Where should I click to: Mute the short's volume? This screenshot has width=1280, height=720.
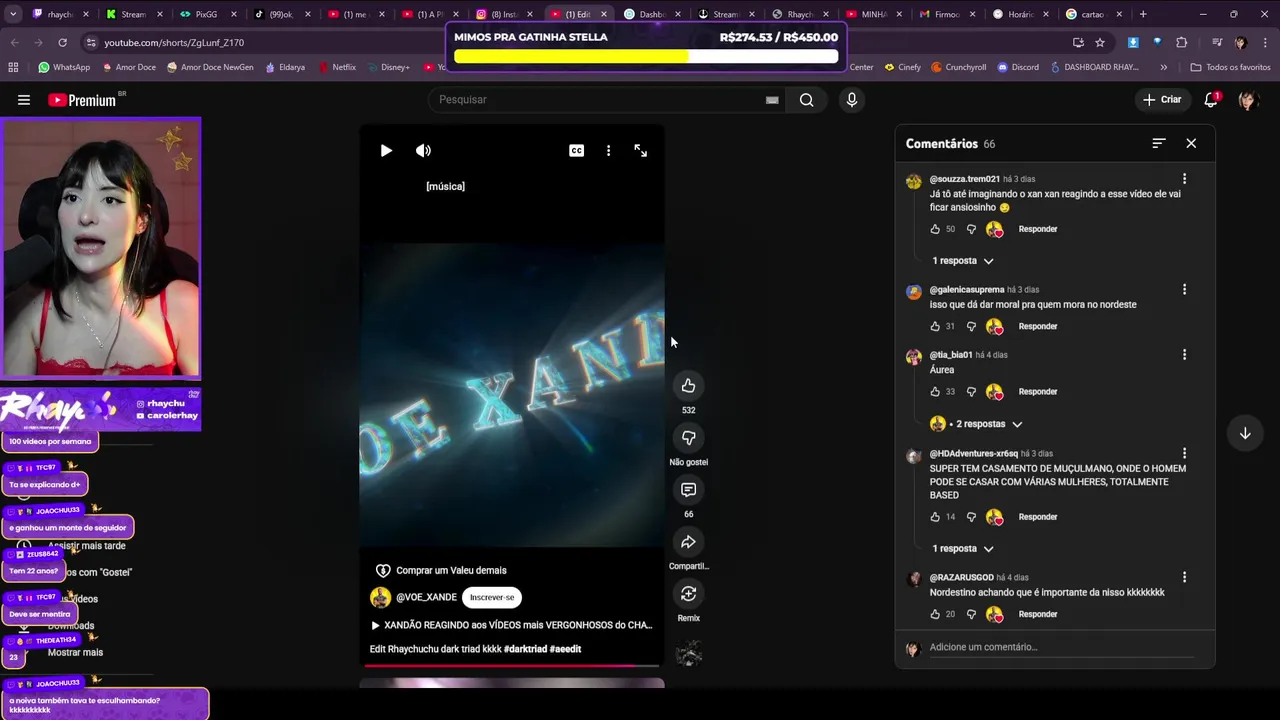[x=423, y=150]
